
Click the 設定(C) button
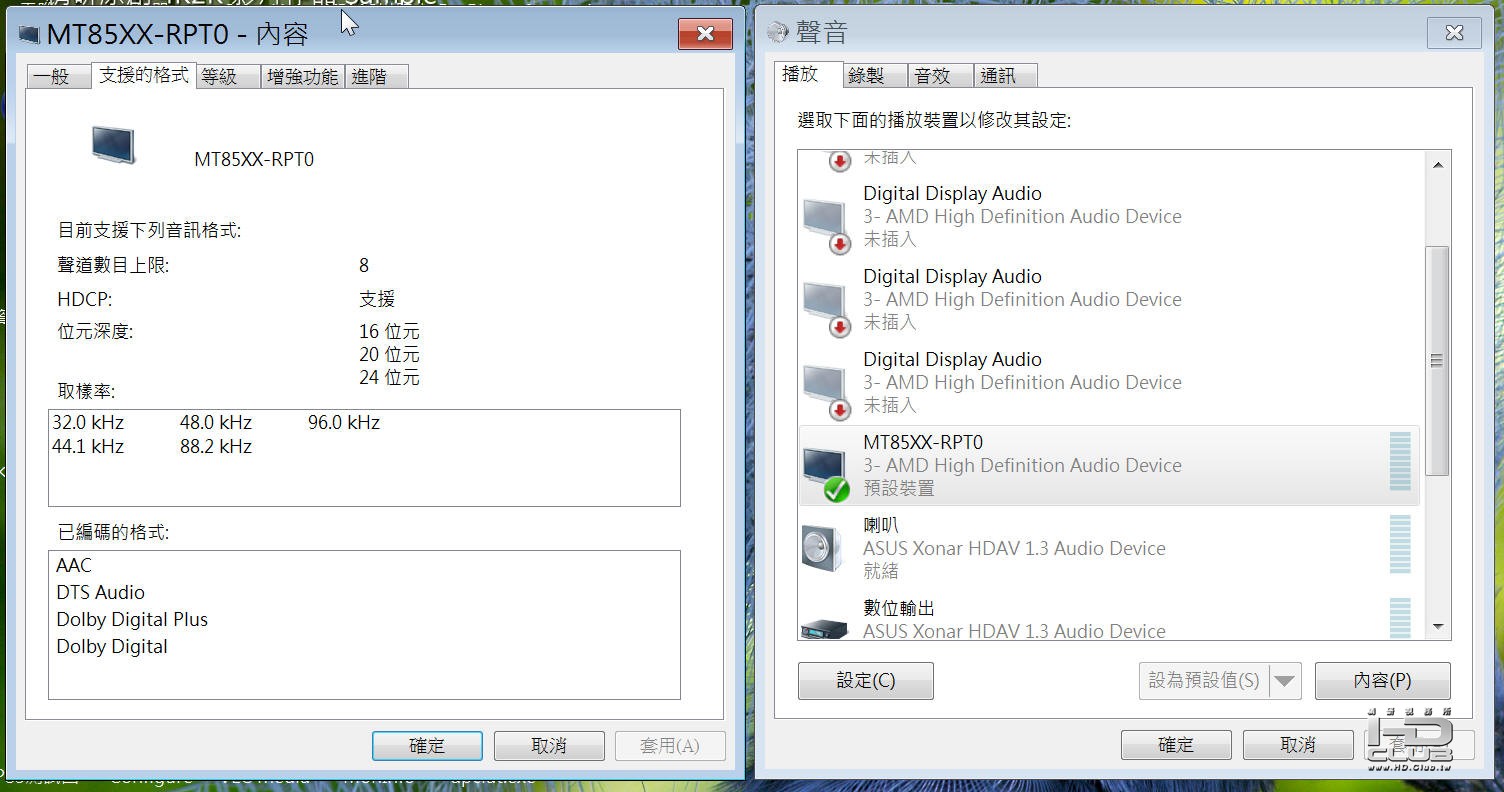(x=866, y=681)
